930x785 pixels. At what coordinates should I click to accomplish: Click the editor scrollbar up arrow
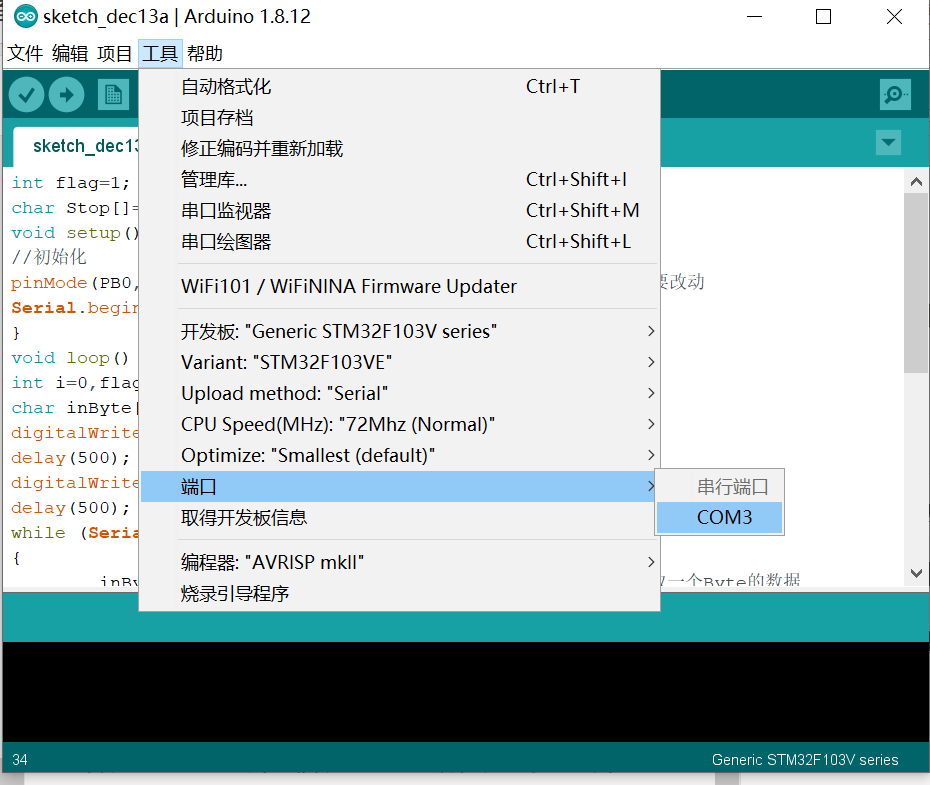coord(916,181)
